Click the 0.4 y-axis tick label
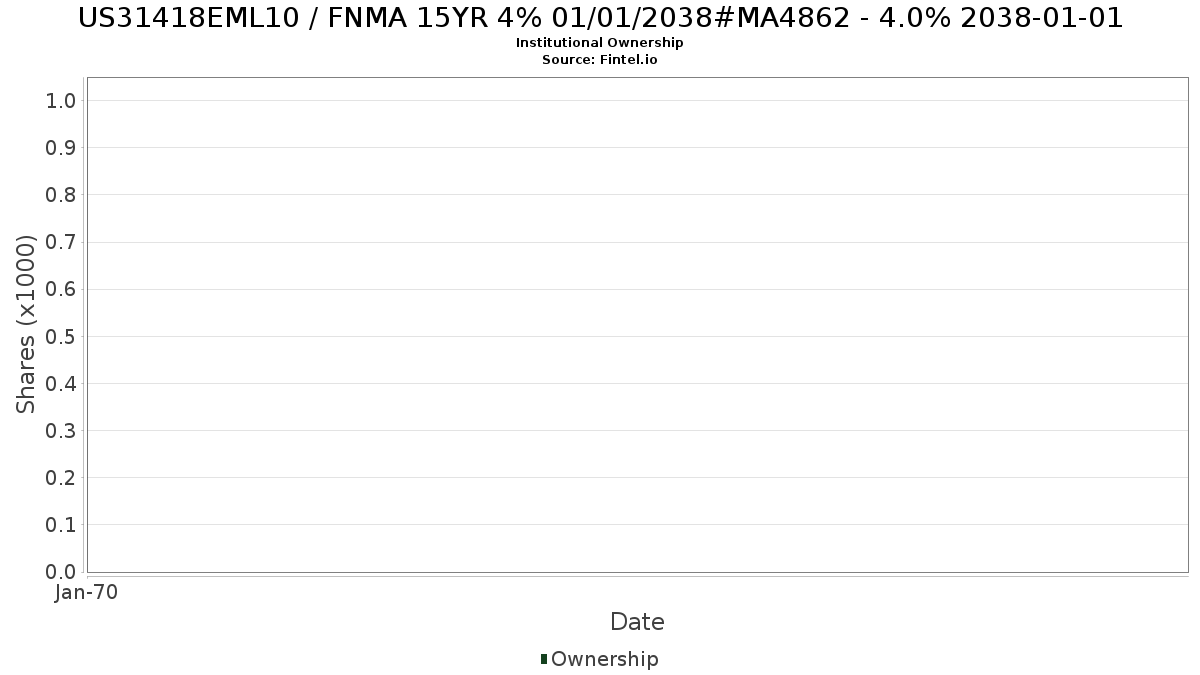1200x675 pixels. 61,383
